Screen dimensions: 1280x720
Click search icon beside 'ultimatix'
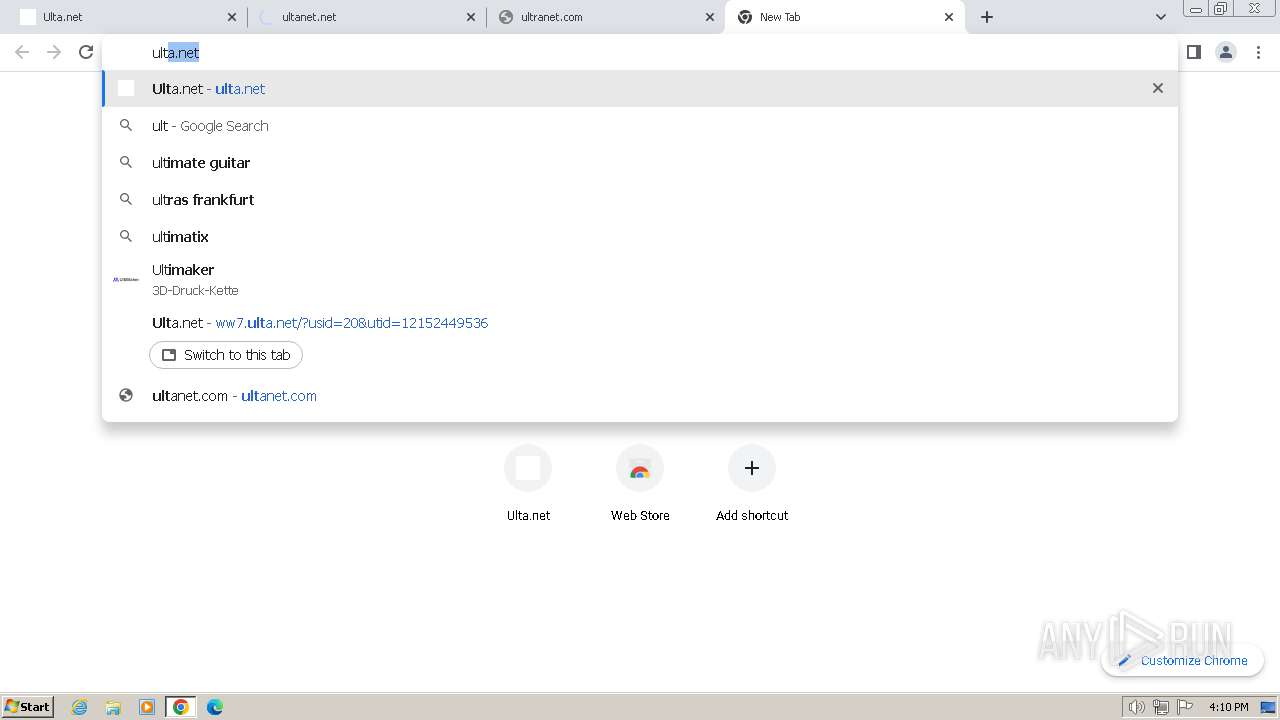click(x=126, y=236)
